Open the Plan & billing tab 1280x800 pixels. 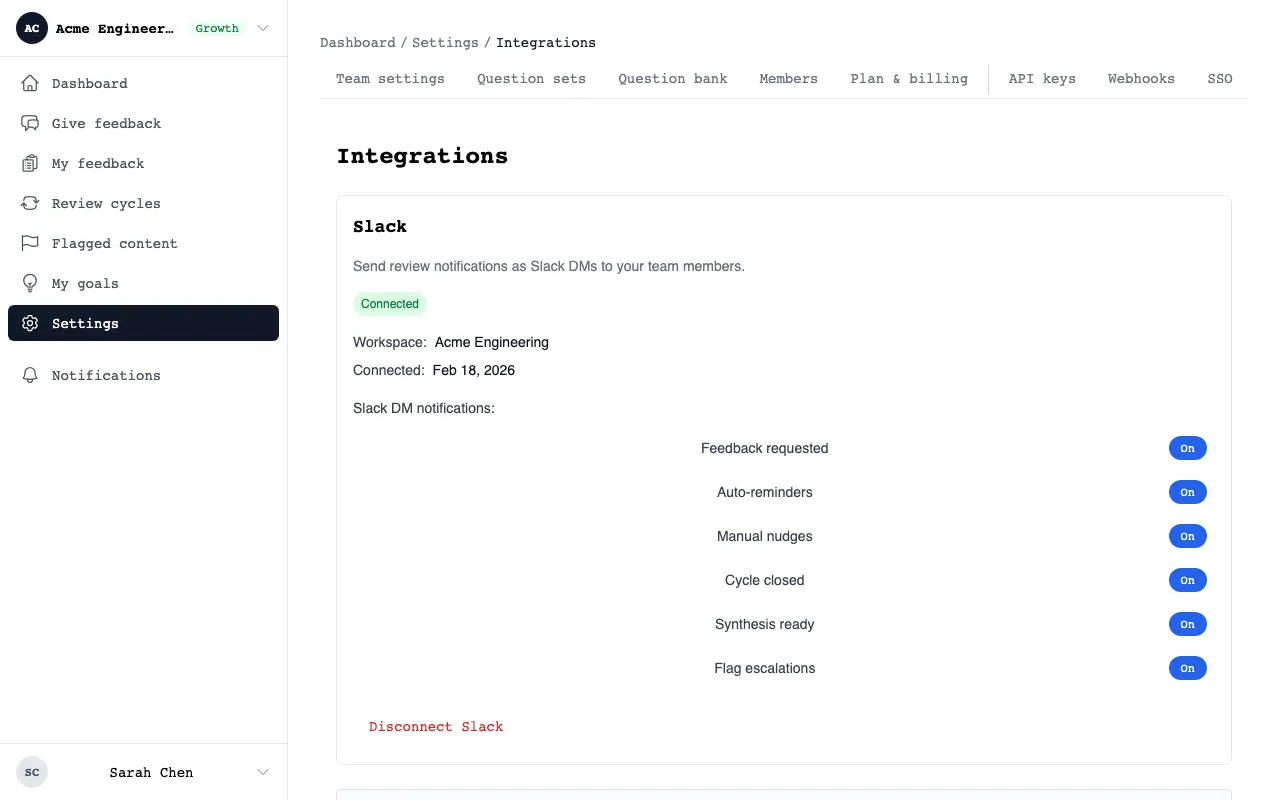point(909,78)
